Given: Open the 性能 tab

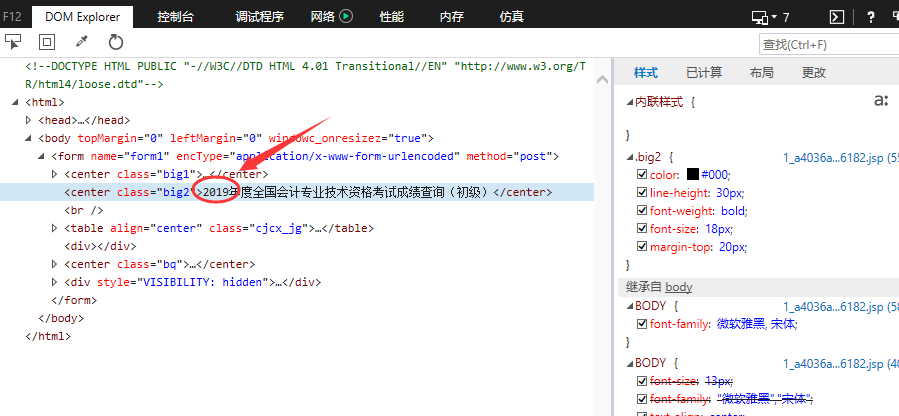Looking at the screenshot, I should pyautogui.click(x=392, y=17).
